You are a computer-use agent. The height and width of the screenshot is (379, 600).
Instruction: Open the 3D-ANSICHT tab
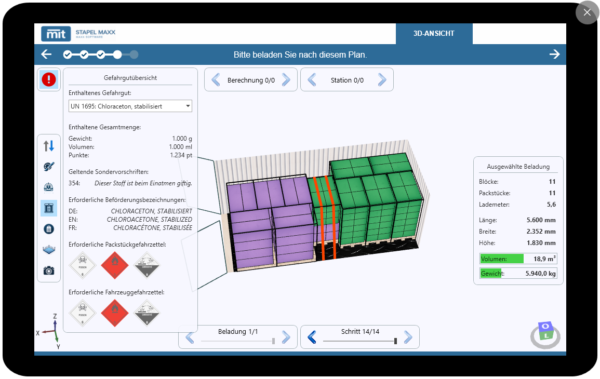434,34
